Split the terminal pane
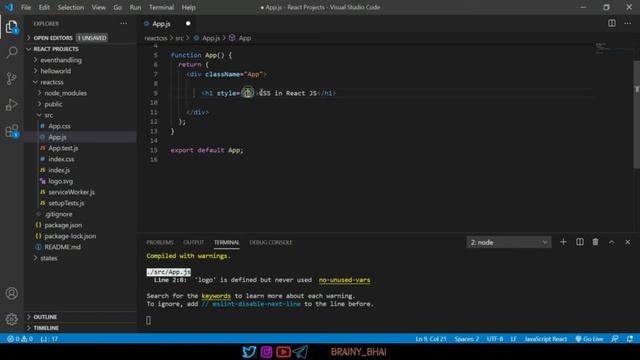Image resolution: width=640 pixels, height=360 pixels. point(580,242)
